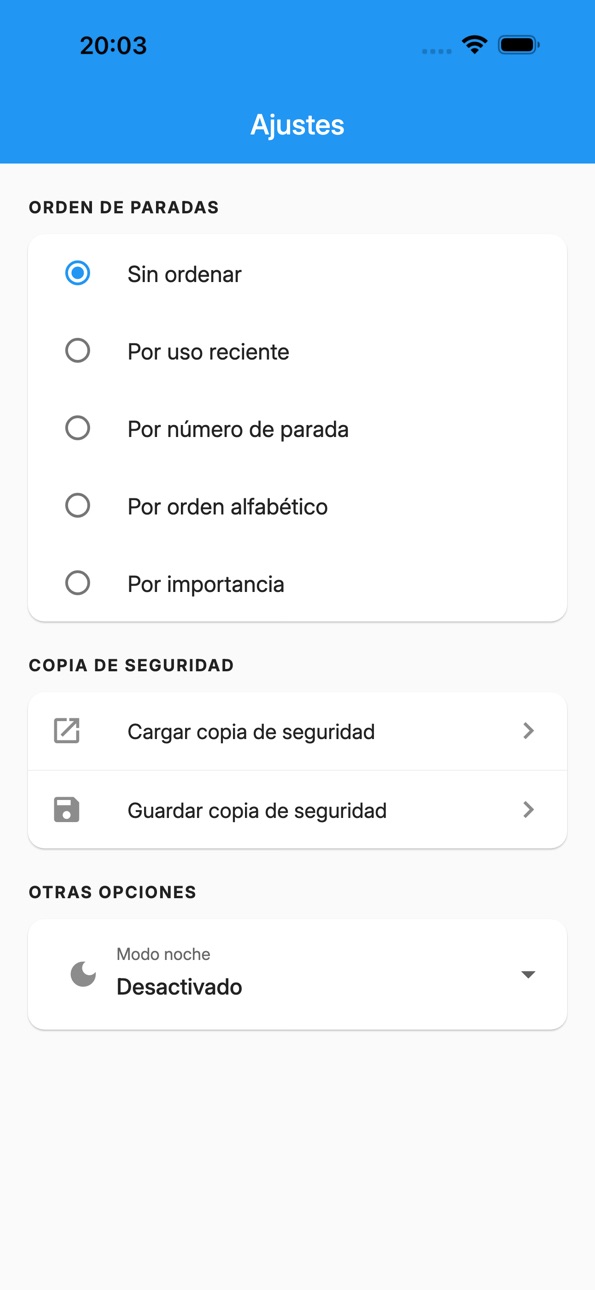Expand chevron next to Cargar copia de seguridad
595x1290 pixels.
click(x=529, y=731)
